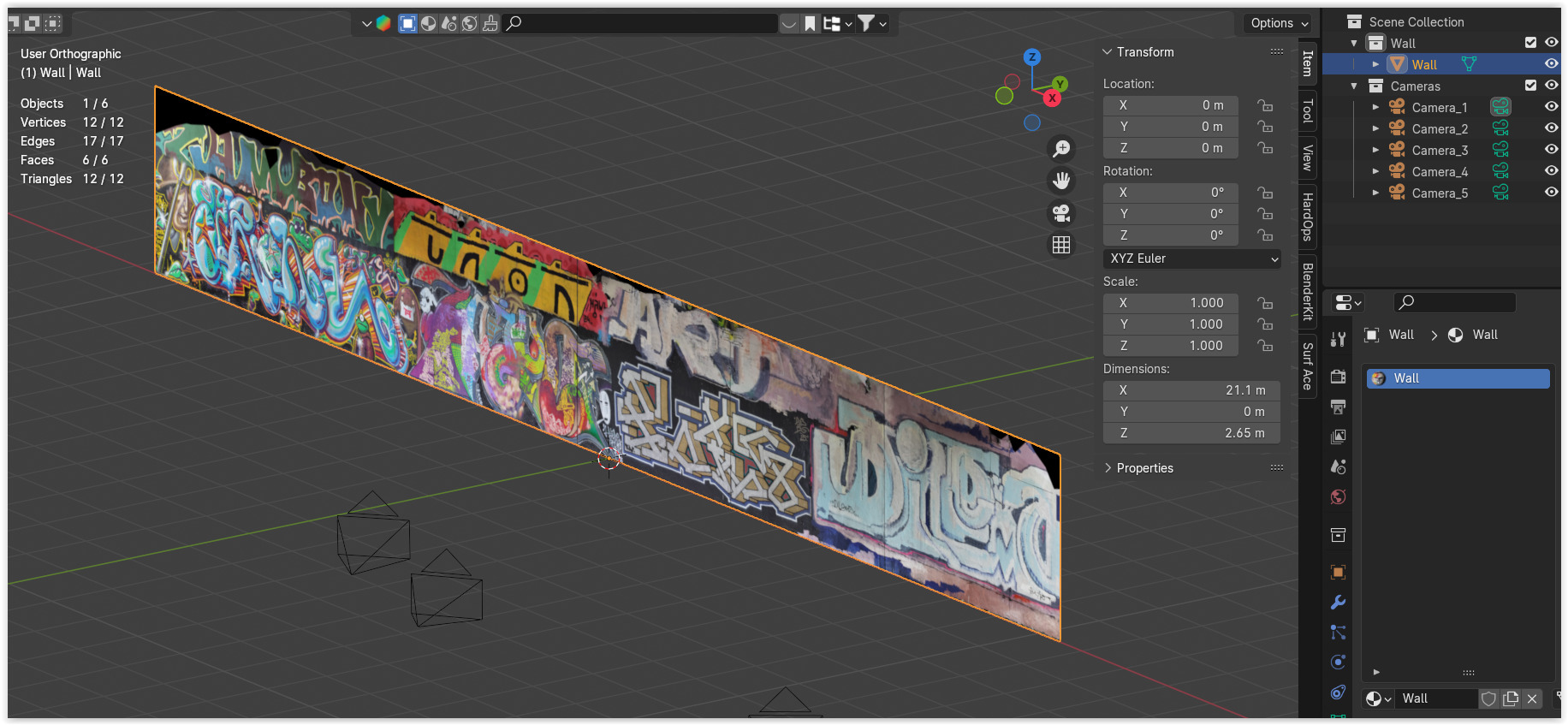Screen dimensions: 1568x725
Task: Click Camera_3 green camera data icon
Action: click(1500, 150)
